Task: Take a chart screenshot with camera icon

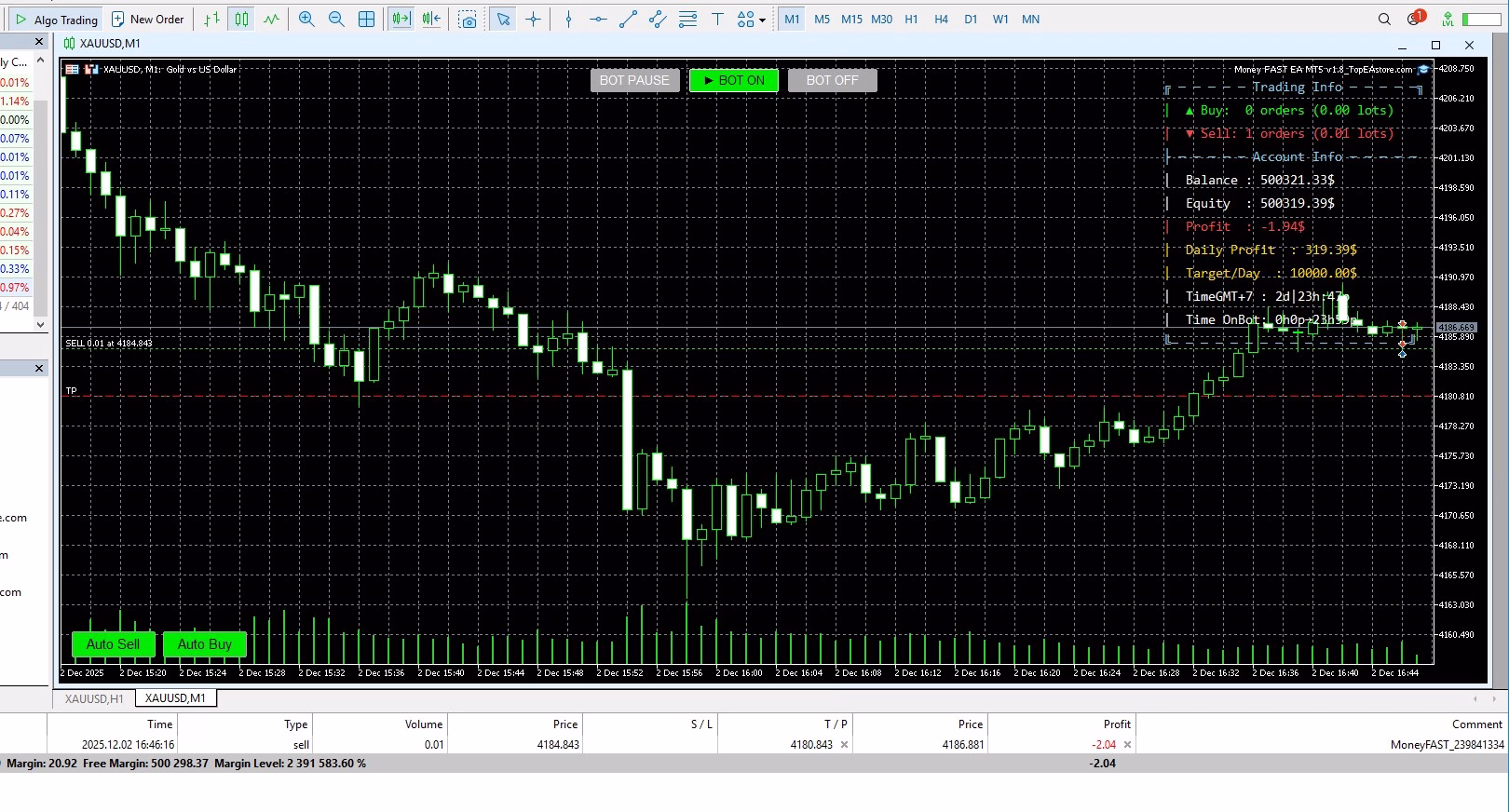Action: (x=468, y=20)
